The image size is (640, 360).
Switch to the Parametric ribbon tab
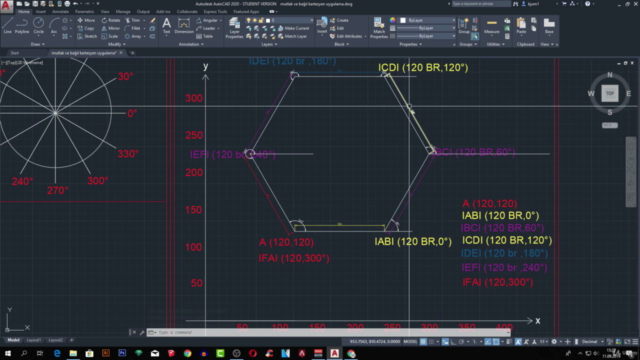pyautogui.click(x=84, y=11)
